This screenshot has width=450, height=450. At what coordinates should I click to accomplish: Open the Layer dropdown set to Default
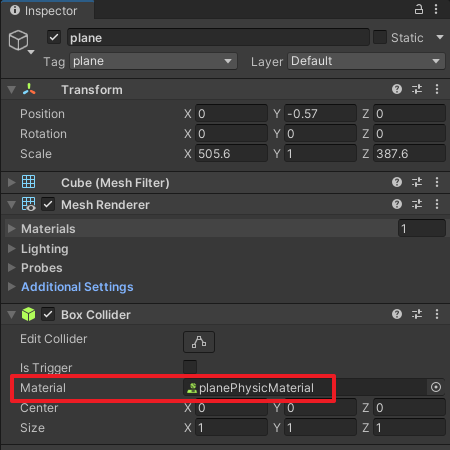366,61
